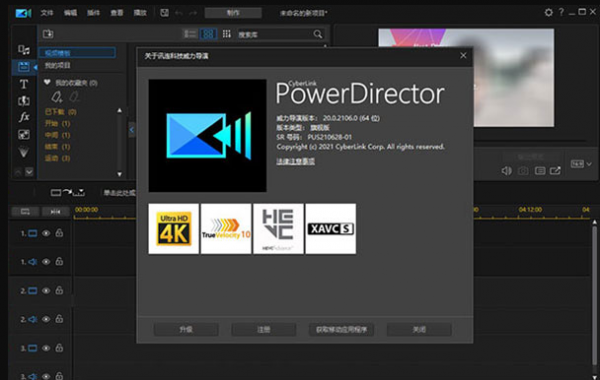
Task: Click the Redo arrow icon
Action: [193, 13]
